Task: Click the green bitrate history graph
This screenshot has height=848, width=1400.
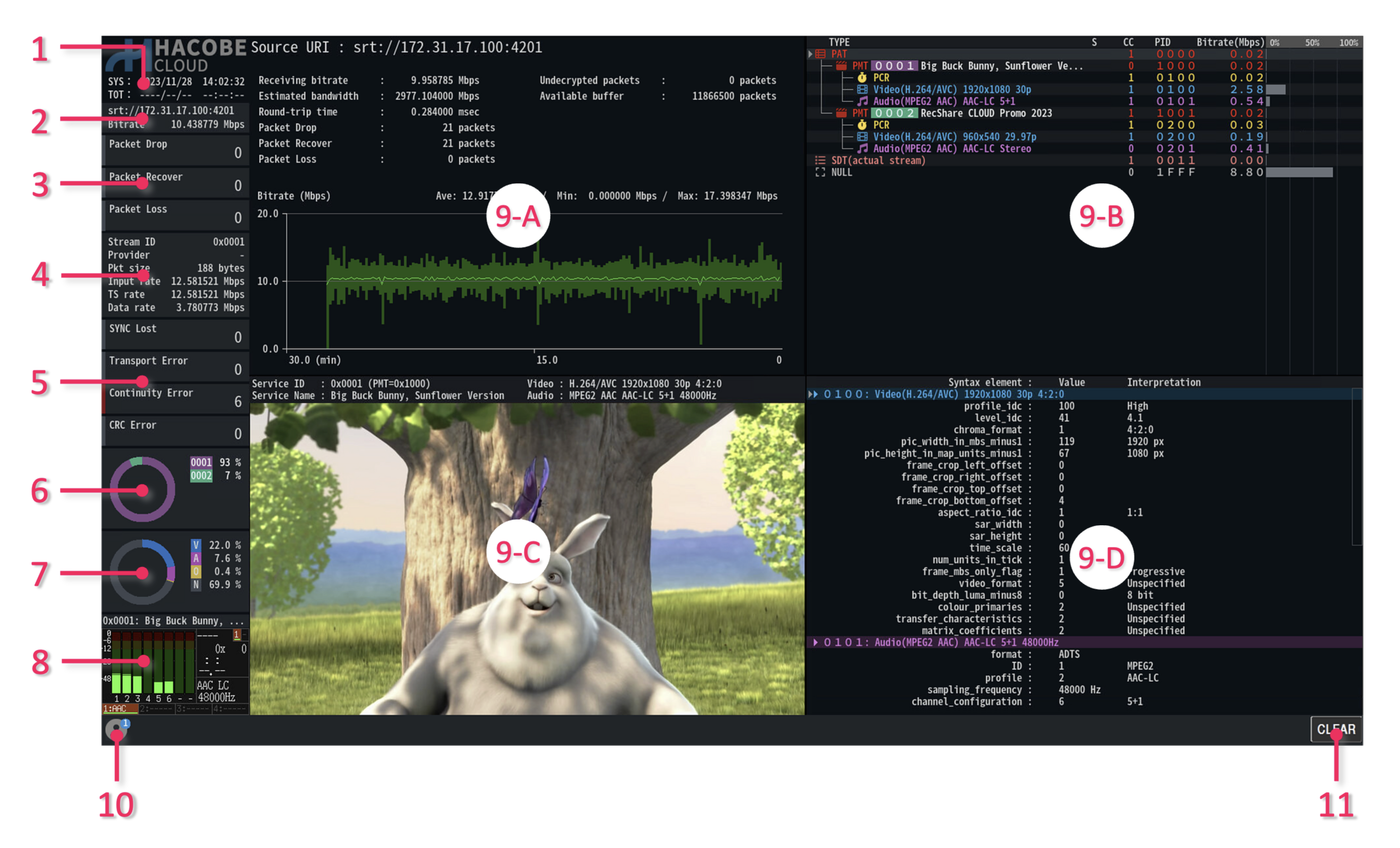Action: pos(534,281)
